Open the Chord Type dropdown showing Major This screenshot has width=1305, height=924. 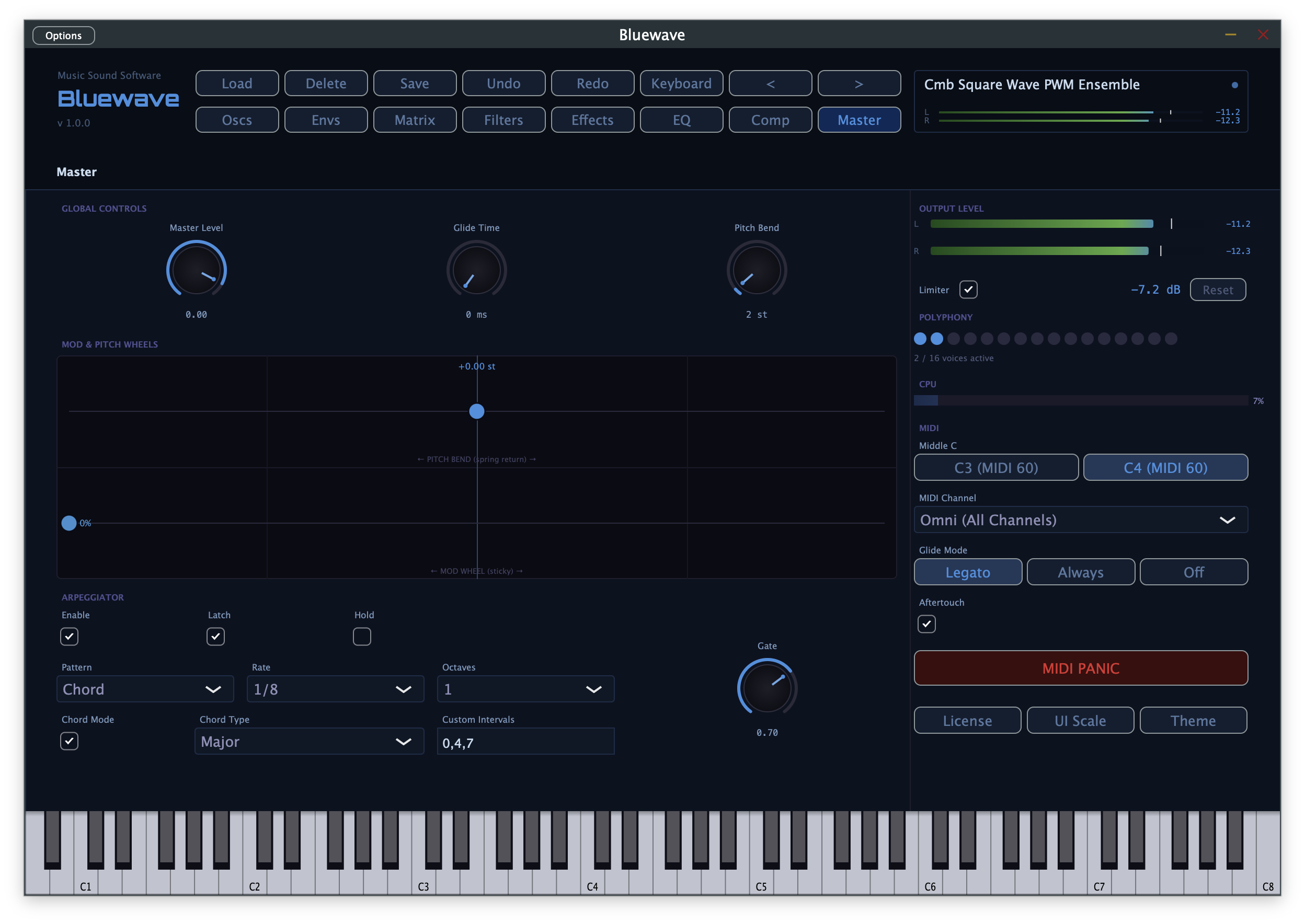(x=309, y=742)
